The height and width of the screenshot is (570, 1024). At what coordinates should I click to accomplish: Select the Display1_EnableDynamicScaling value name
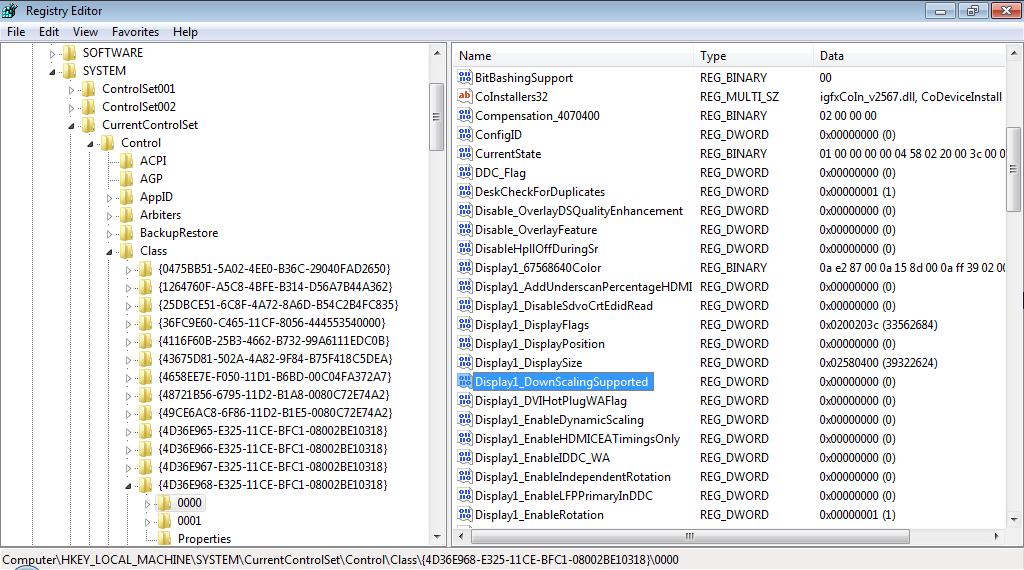click(x=559, y=420)
